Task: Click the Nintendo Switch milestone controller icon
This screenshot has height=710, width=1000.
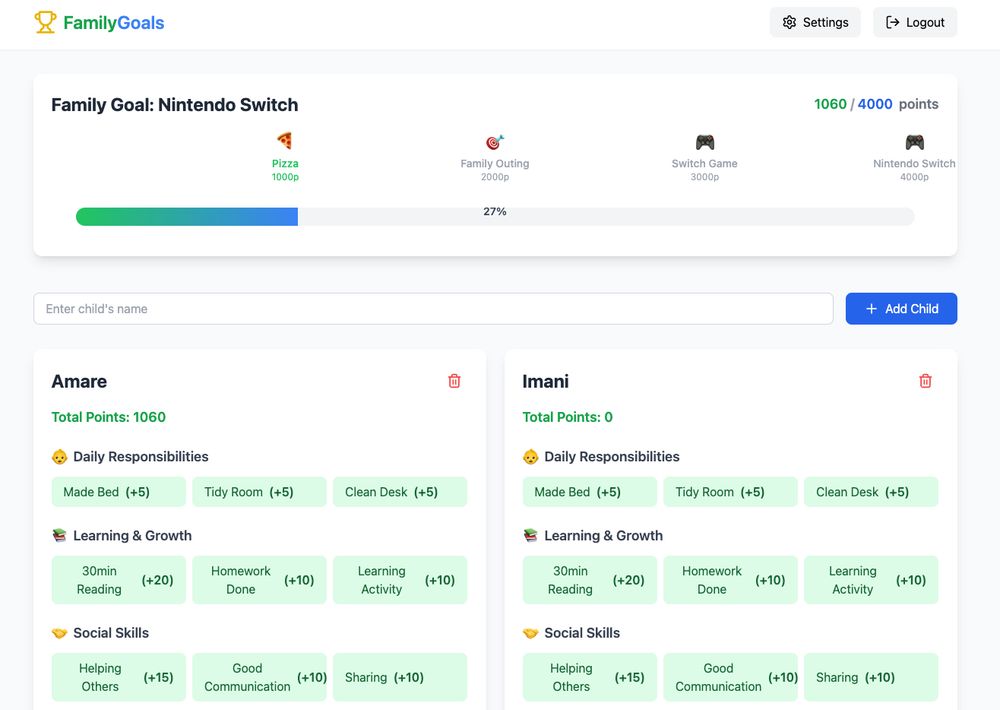Action: (x=915, y=142)
